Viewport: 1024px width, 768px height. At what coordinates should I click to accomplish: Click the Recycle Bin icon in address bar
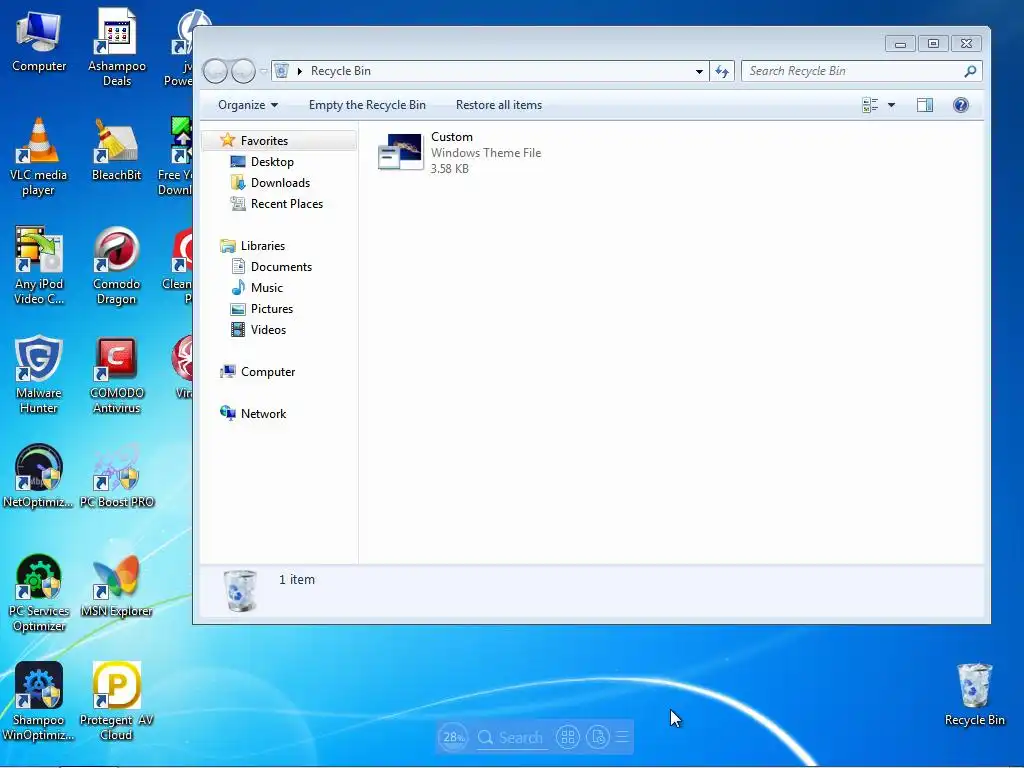281,71
